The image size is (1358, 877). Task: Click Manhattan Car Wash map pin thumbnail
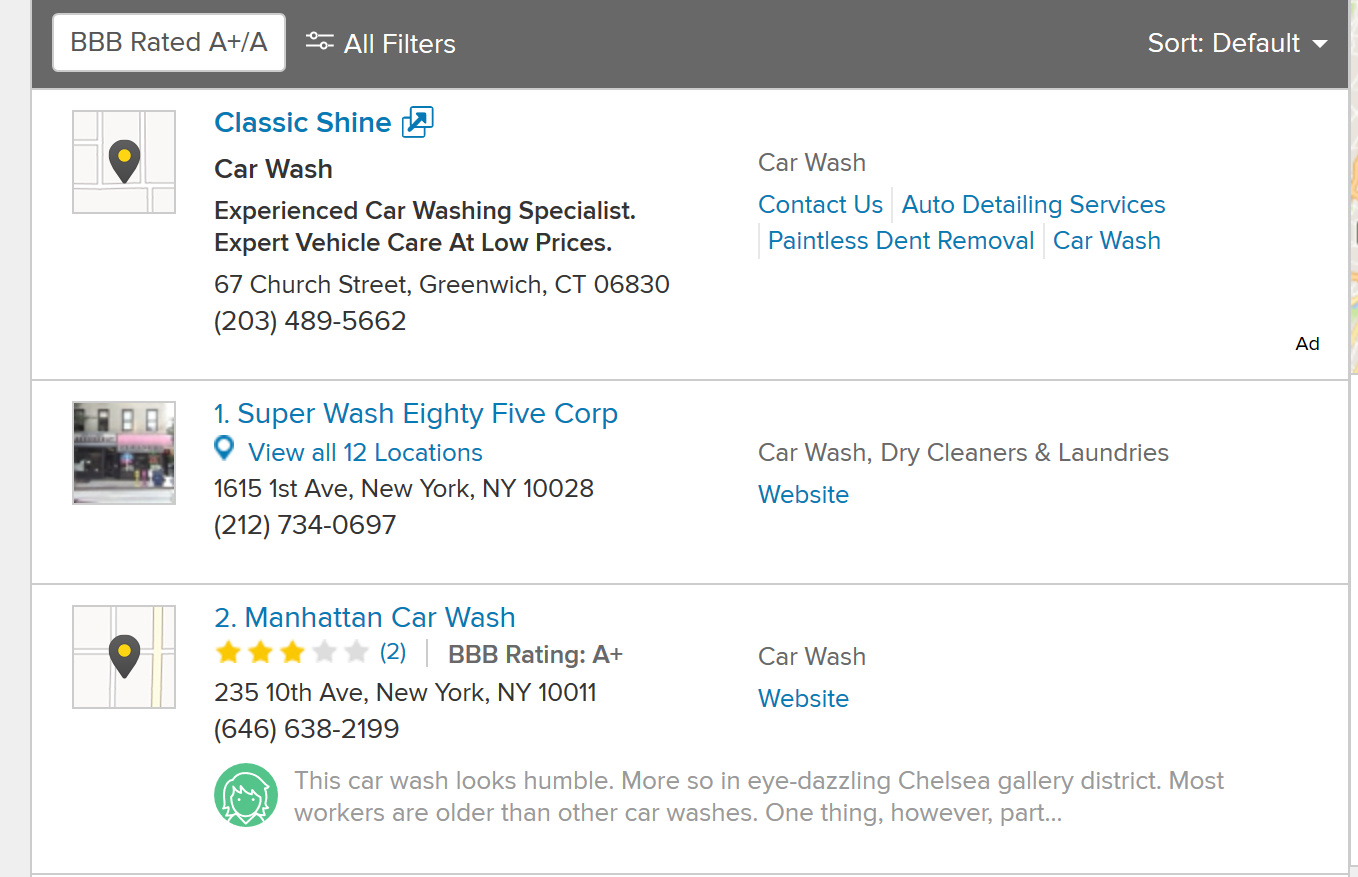124,657
